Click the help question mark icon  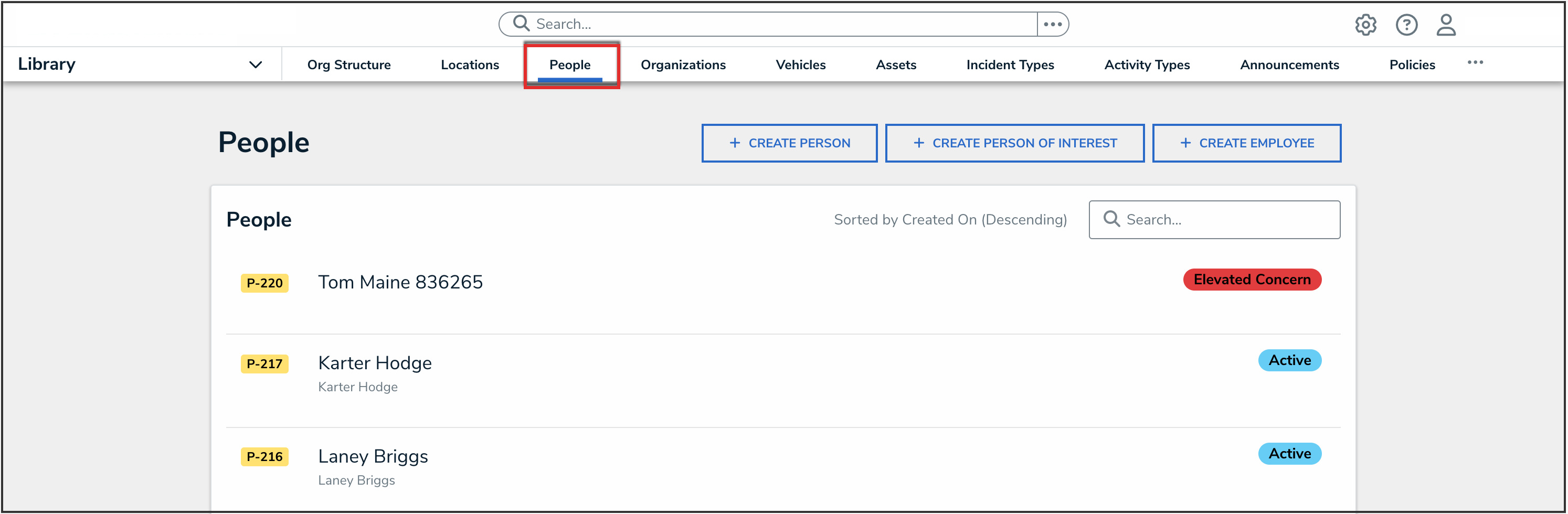click(1406, 25)
